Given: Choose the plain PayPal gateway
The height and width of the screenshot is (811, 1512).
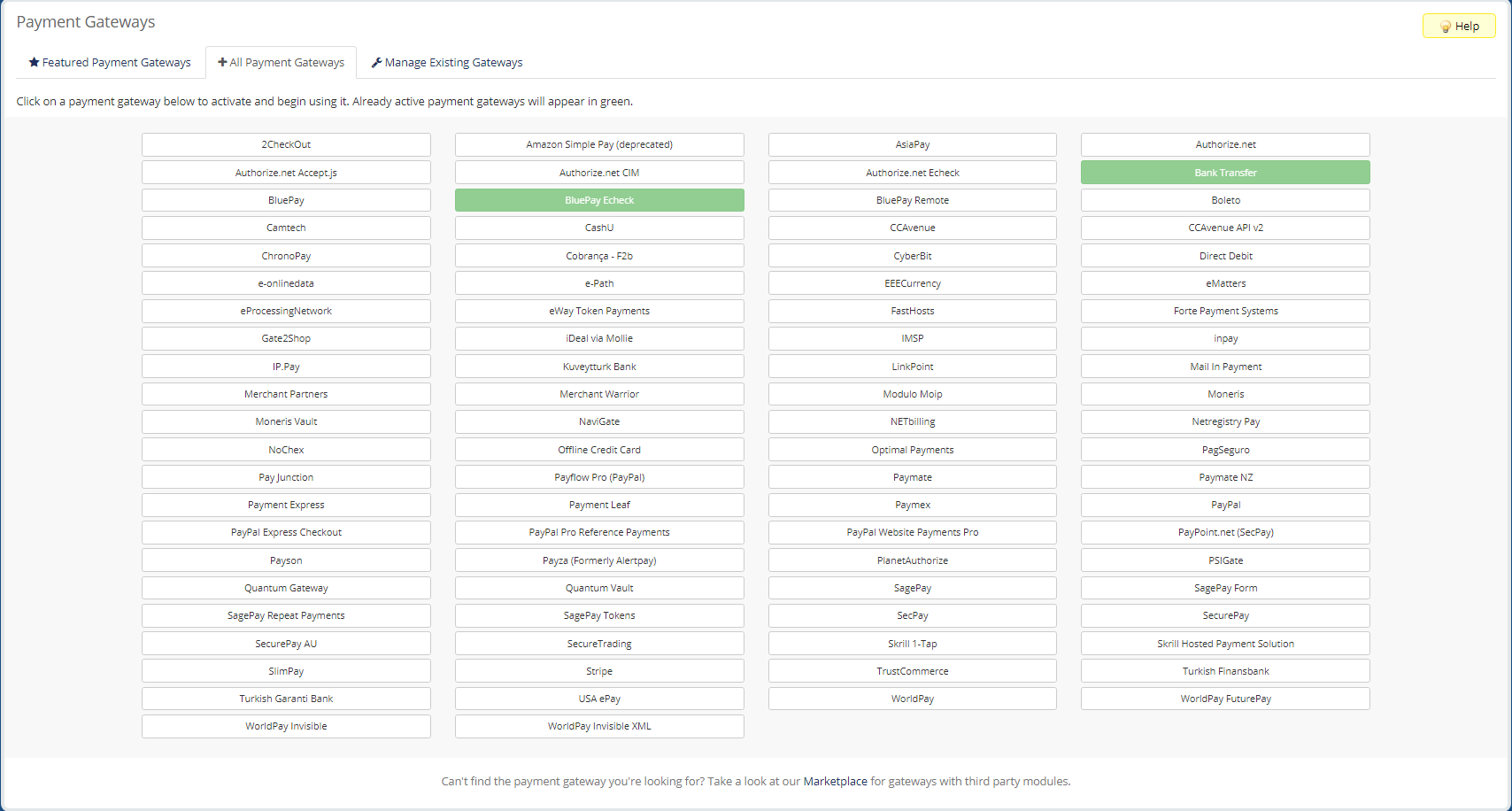Looking at the screenshot, I should (1225, 505).
